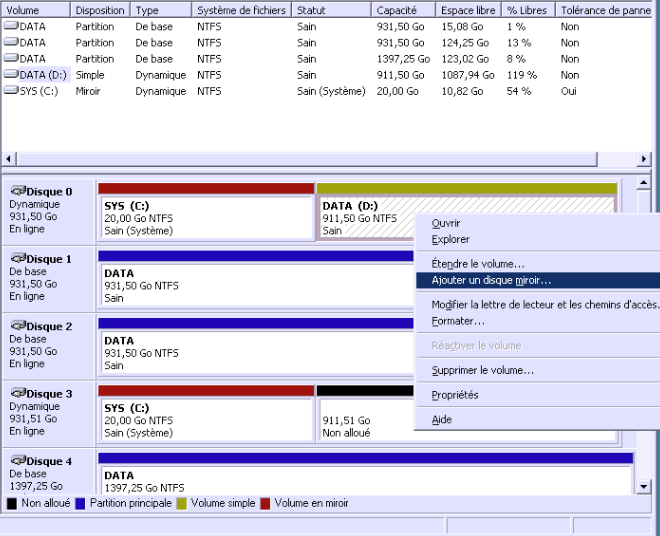This screenshot has height=536, width=660.
Task: Click the Disque 1 drive icon
Action: [x=18, y=259]
